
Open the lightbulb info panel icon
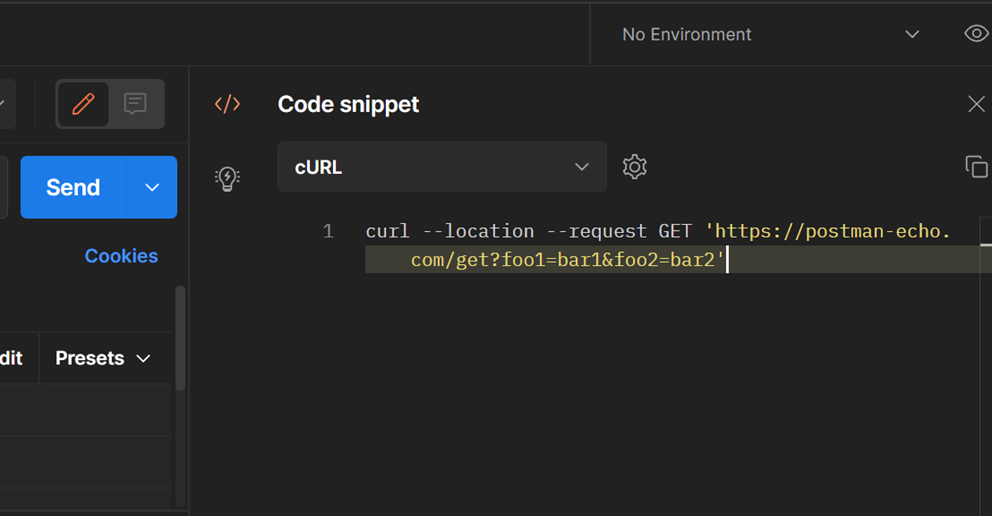point(228,179)
